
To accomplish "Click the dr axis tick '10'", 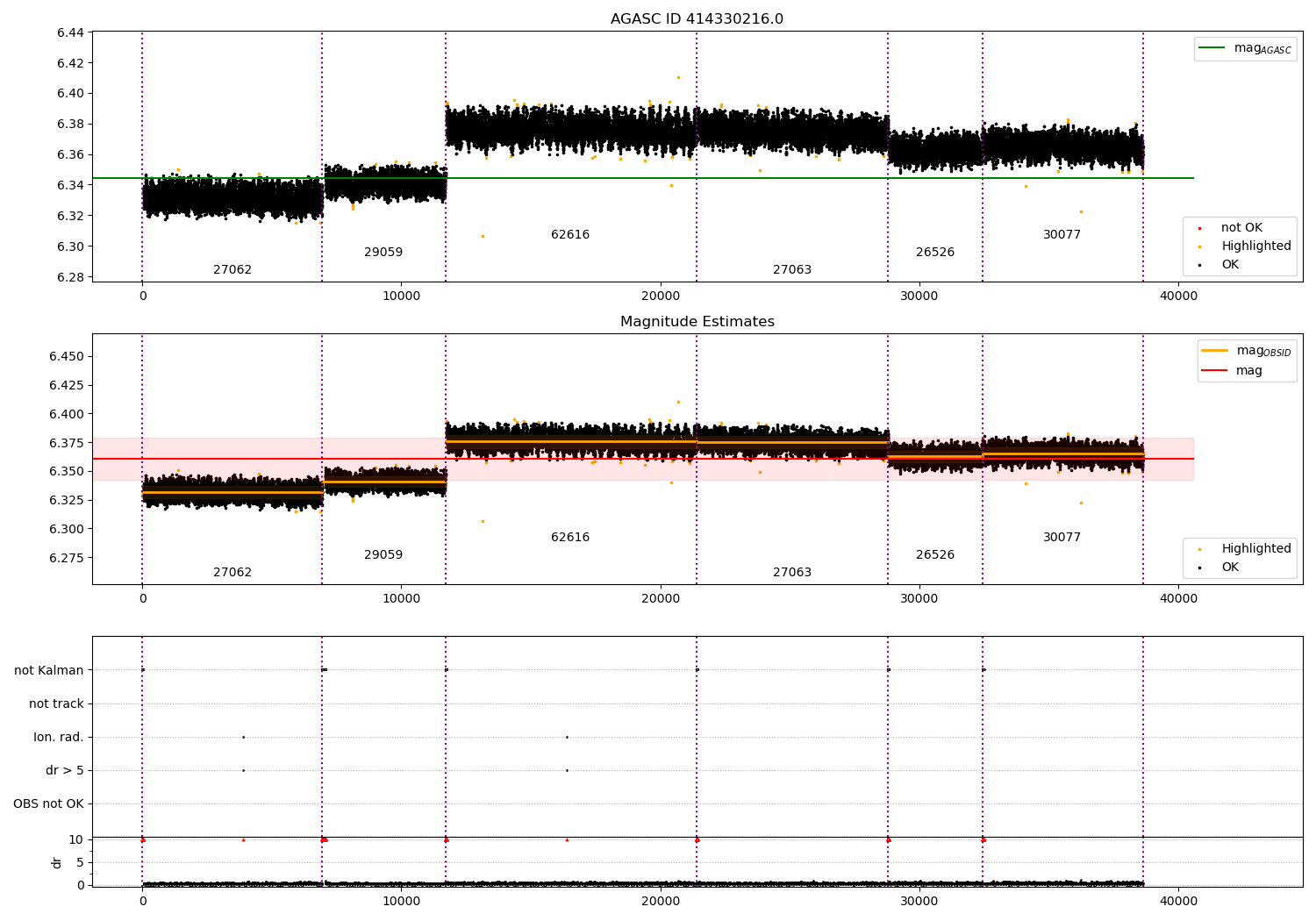I will (76, 840).
